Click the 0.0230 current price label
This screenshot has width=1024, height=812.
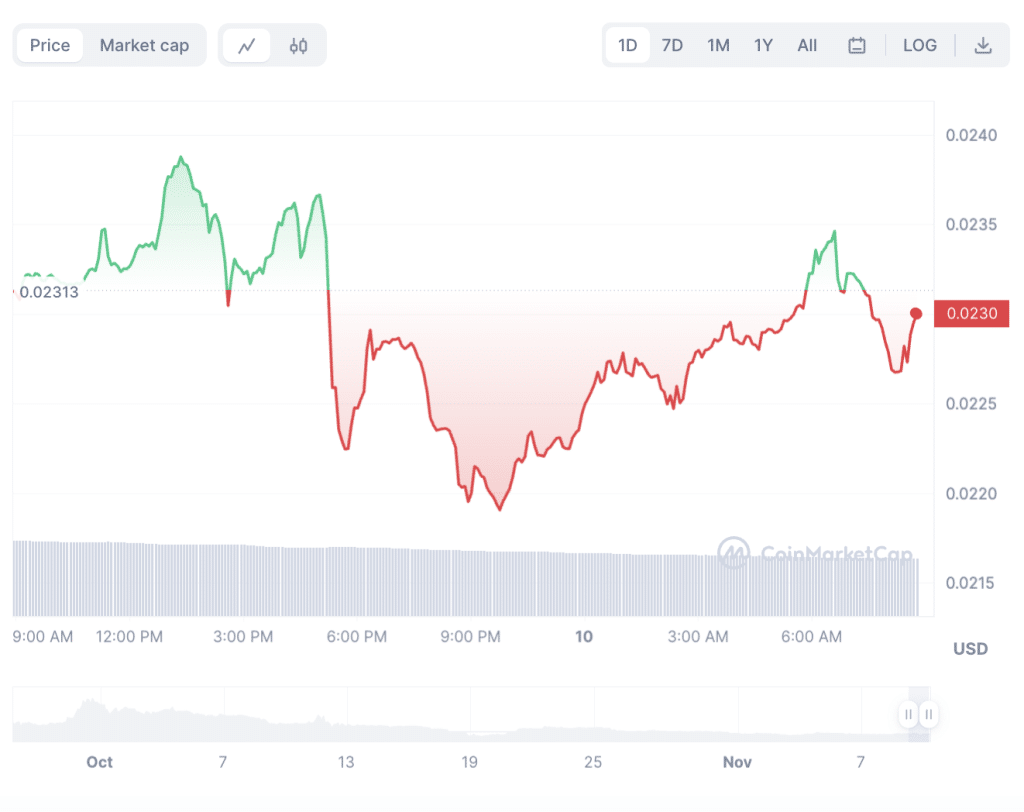(970, 314)
